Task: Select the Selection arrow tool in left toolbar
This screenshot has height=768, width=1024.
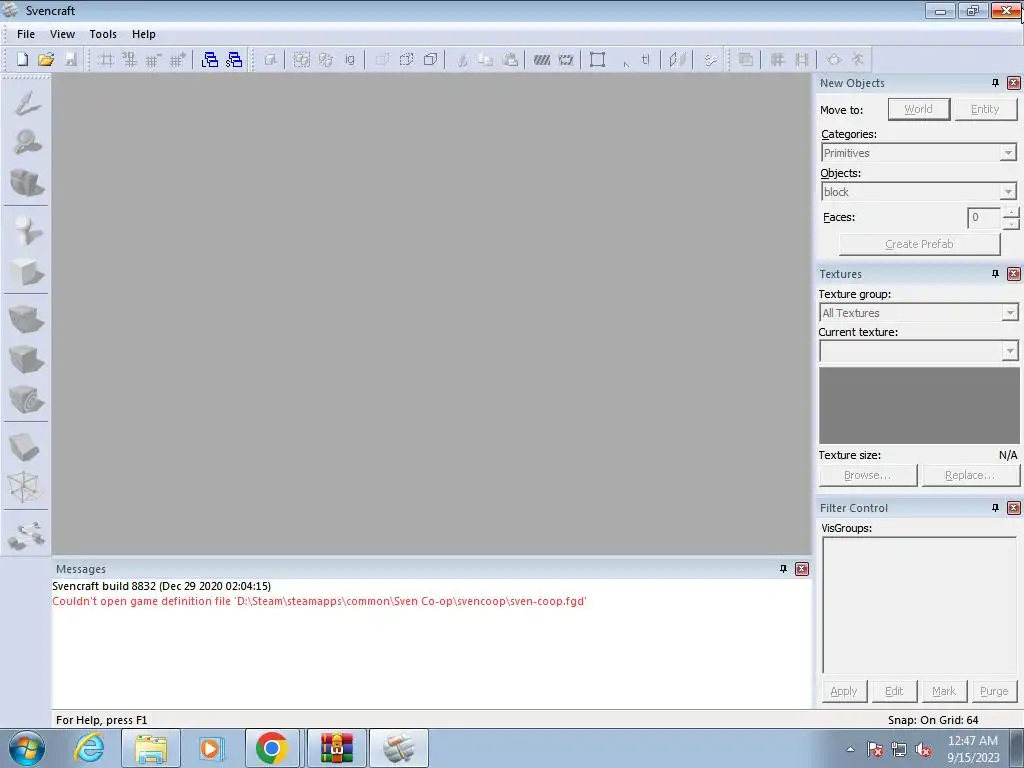Action: pos(26,104)
